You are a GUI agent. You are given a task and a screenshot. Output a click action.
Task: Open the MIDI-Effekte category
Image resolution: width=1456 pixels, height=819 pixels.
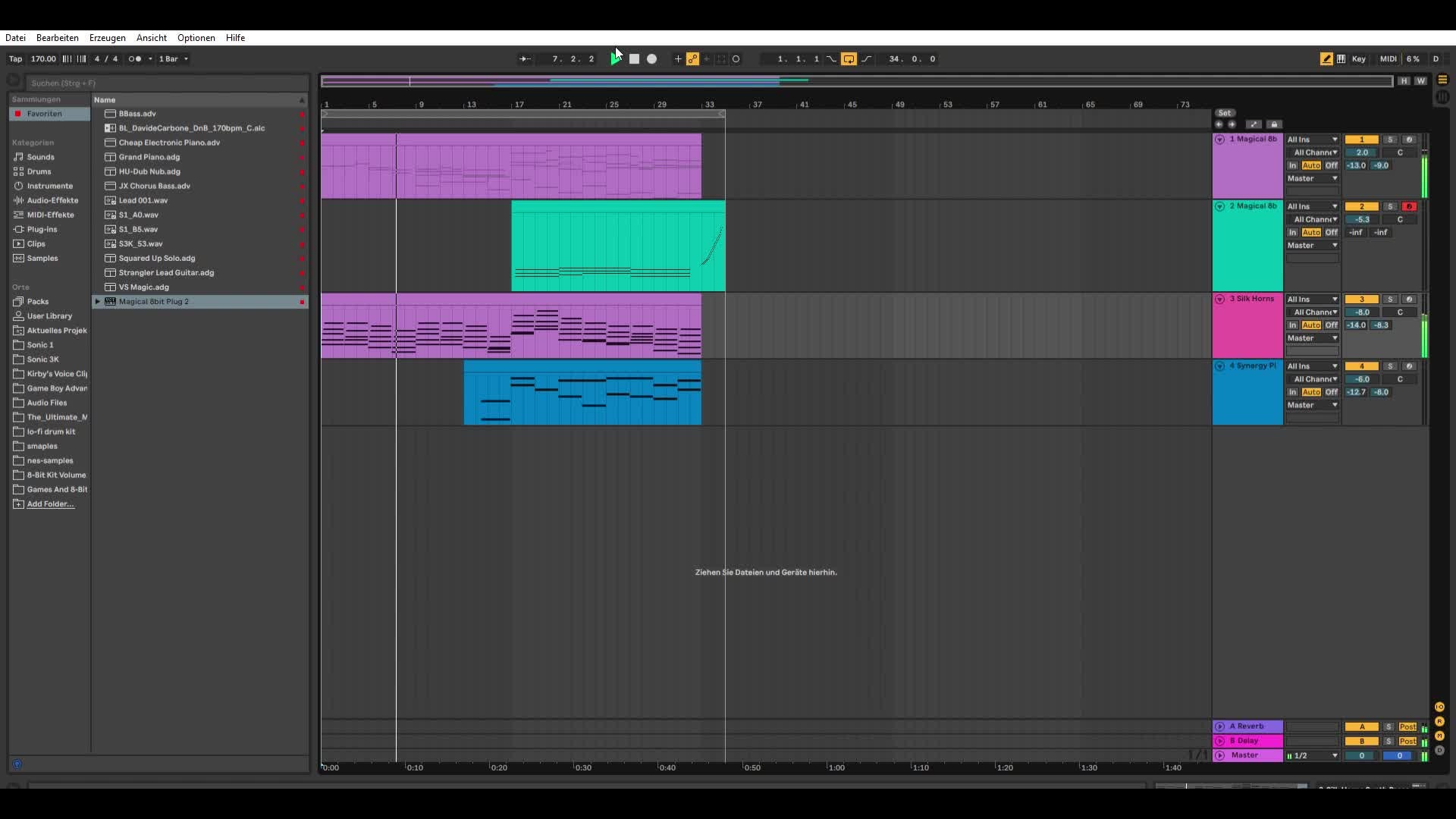pos(50,215)
